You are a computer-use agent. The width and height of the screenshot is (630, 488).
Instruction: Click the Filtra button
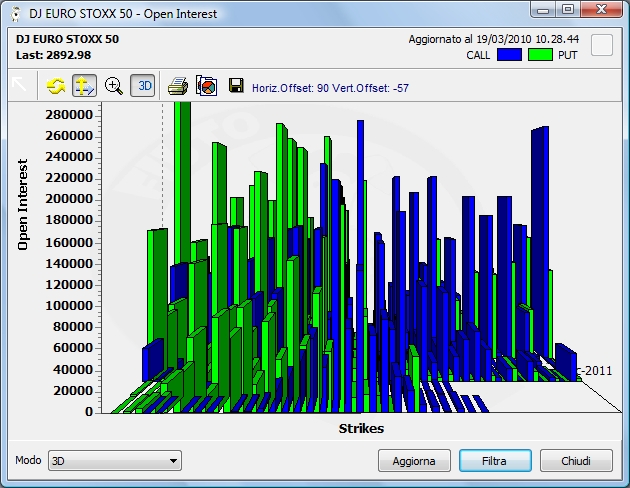[x=495, y=461]
